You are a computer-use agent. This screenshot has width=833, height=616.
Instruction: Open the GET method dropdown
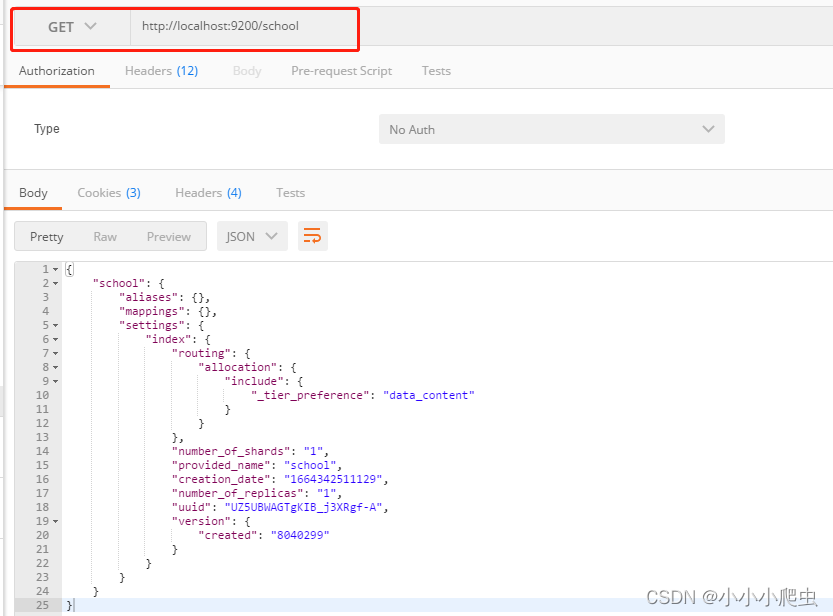point(72,27)
